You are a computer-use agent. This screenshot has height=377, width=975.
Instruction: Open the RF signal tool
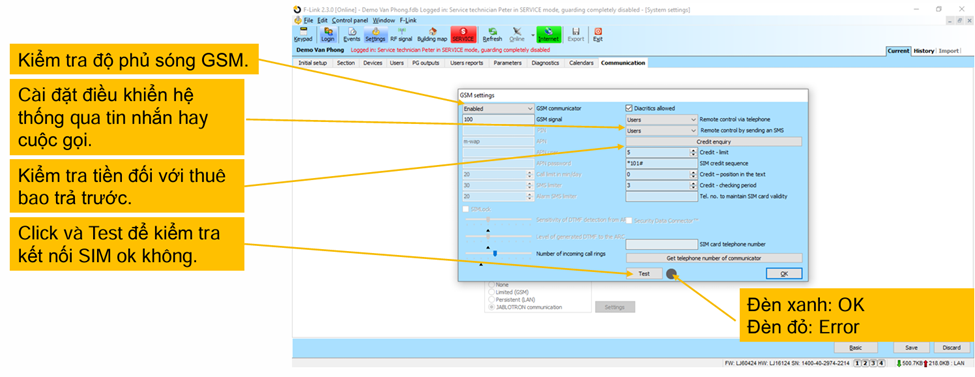click(x=401, y=34)
